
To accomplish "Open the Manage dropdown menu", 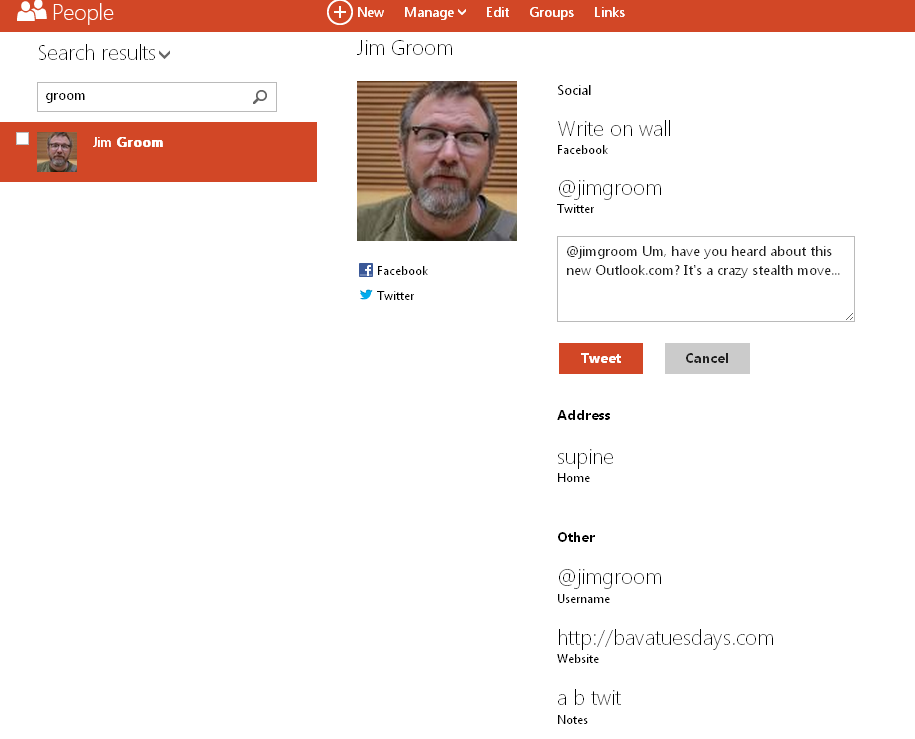I will click(435, 12).
